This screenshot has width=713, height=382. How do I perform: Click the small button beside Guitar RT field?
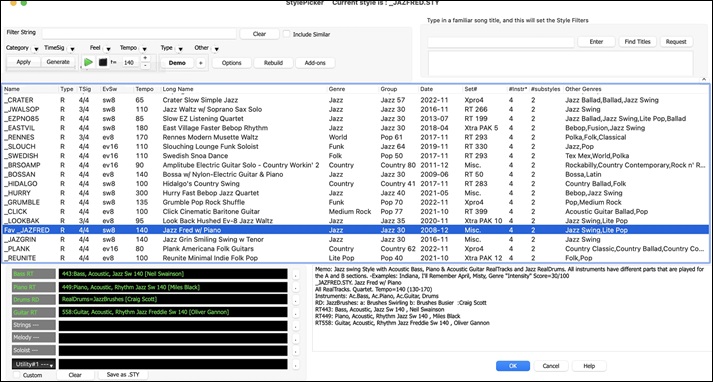pyautogui.click(x=296, y=313)
